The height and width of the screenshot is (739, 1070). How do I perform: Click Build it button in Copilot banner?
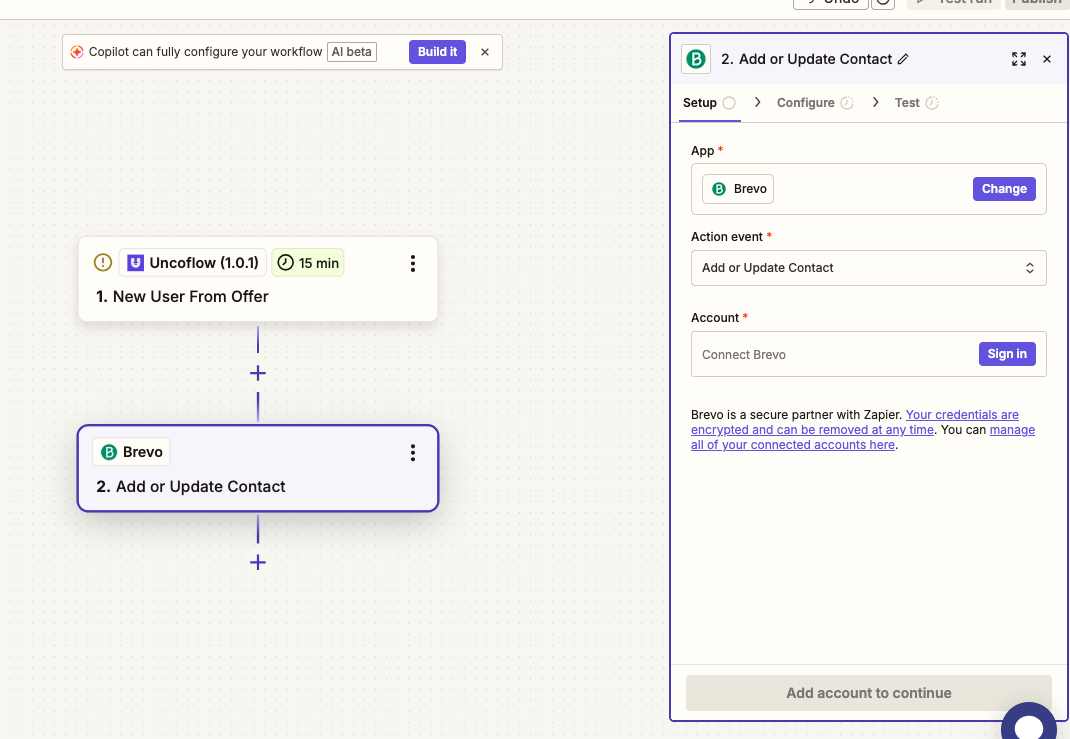437,52
